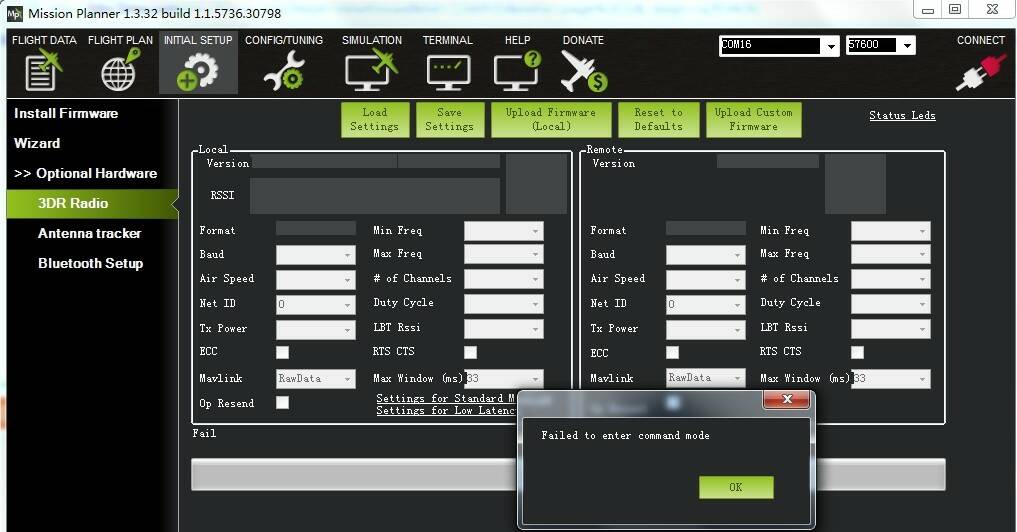Close the error dialog with X
The width and height of the screenshot is (1017, 532).
787,399
